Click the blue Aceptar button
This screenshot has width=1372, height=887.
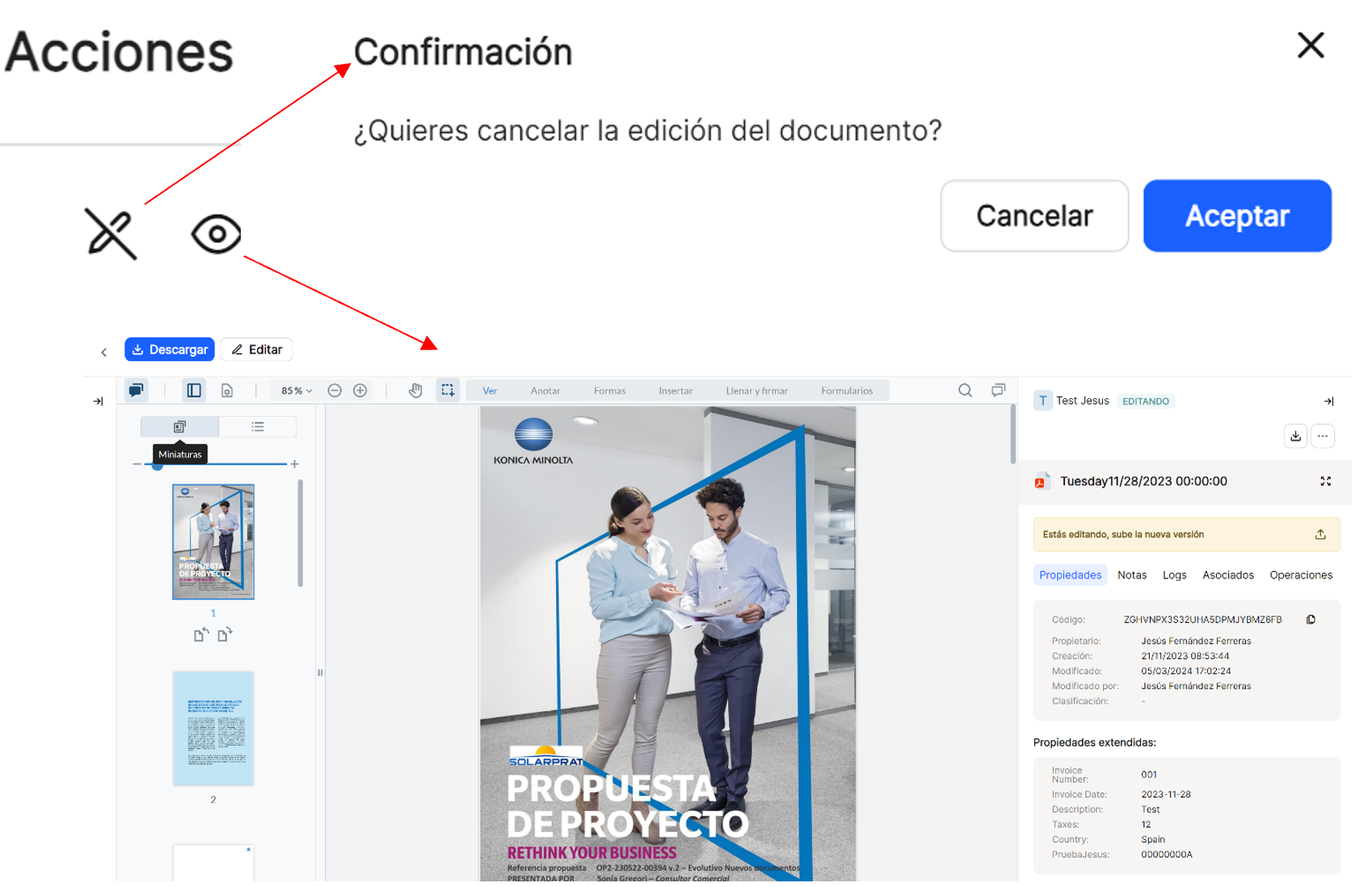(x=1237, y=216)
